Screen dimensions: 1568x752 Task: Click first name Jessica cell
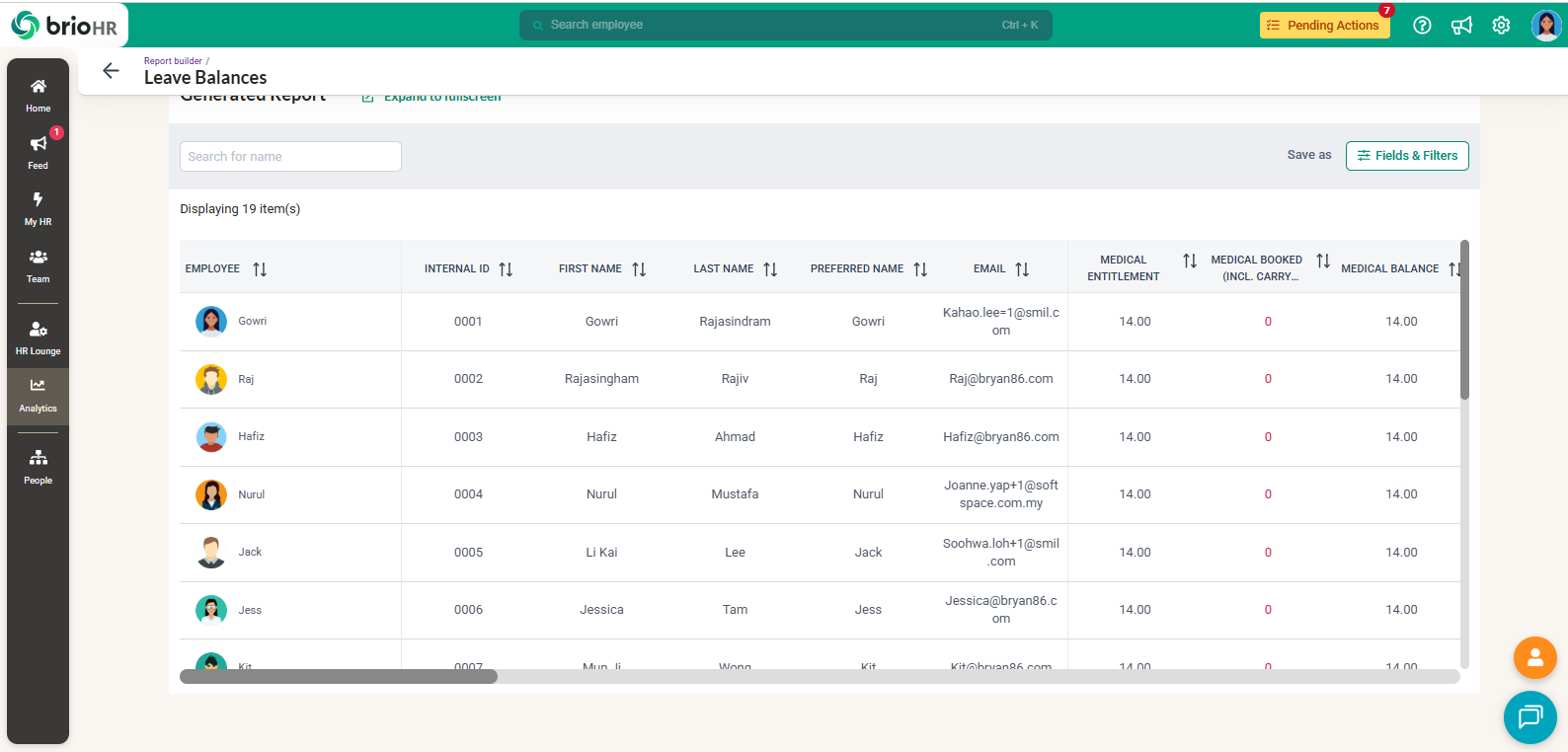[x=601, y=610]
